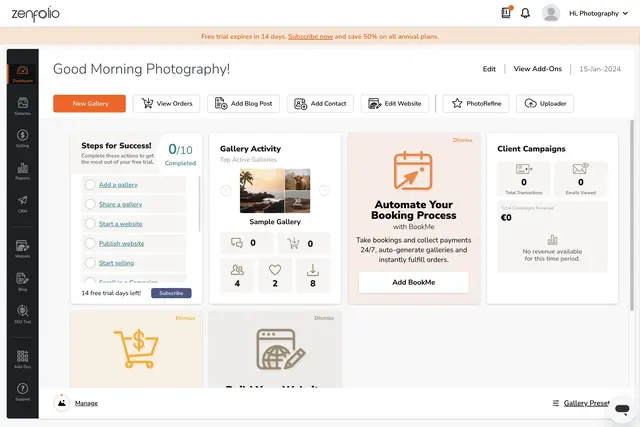Viewport: 640px width, 427px height.
Task: Open Website in the sidebar
Action: (x=22, y=249)
